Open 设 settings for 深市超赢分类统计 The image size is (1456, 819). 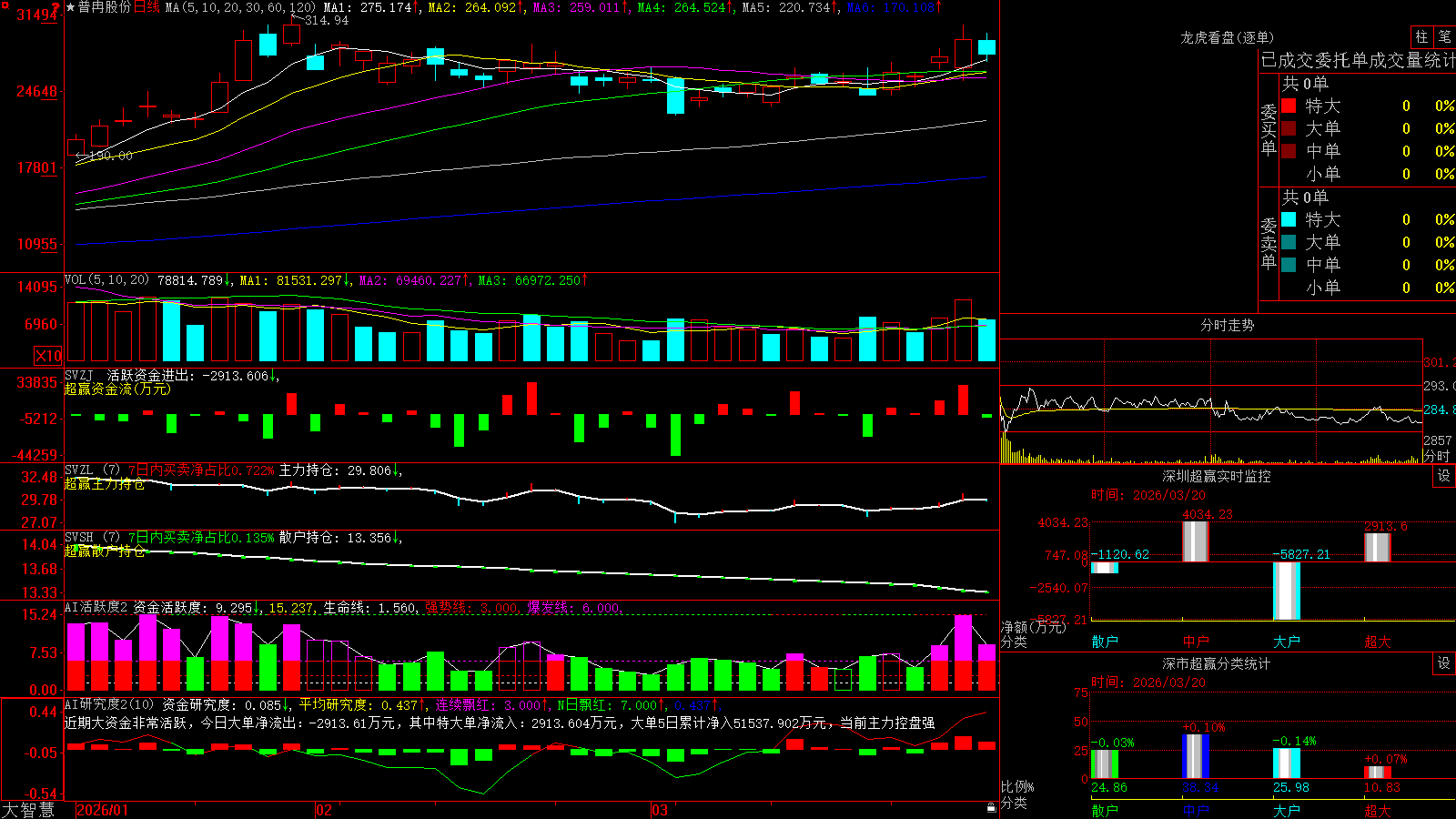pos(1444,663)
